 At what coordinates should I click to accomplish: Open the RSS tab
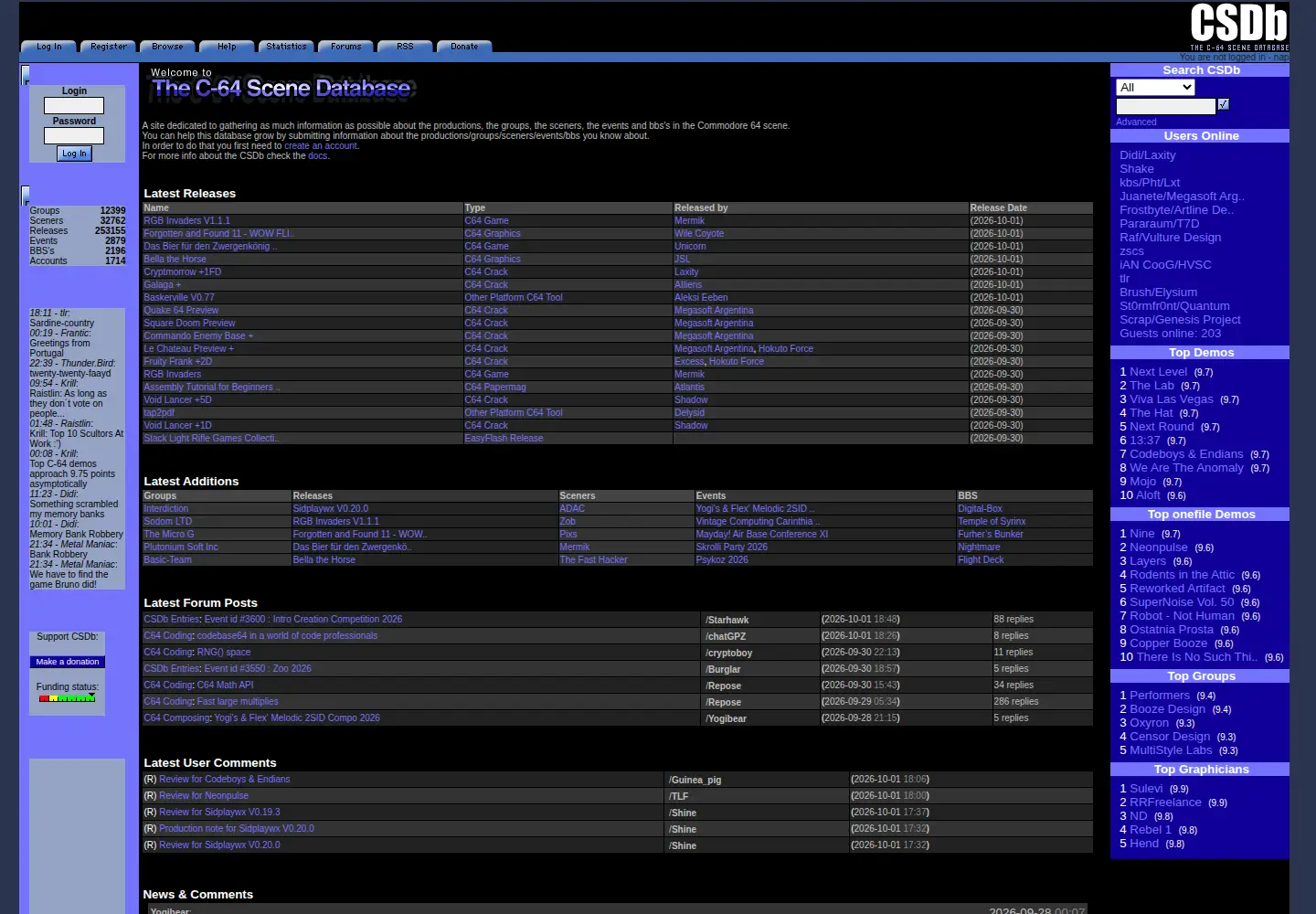click(x=406, y=47)
